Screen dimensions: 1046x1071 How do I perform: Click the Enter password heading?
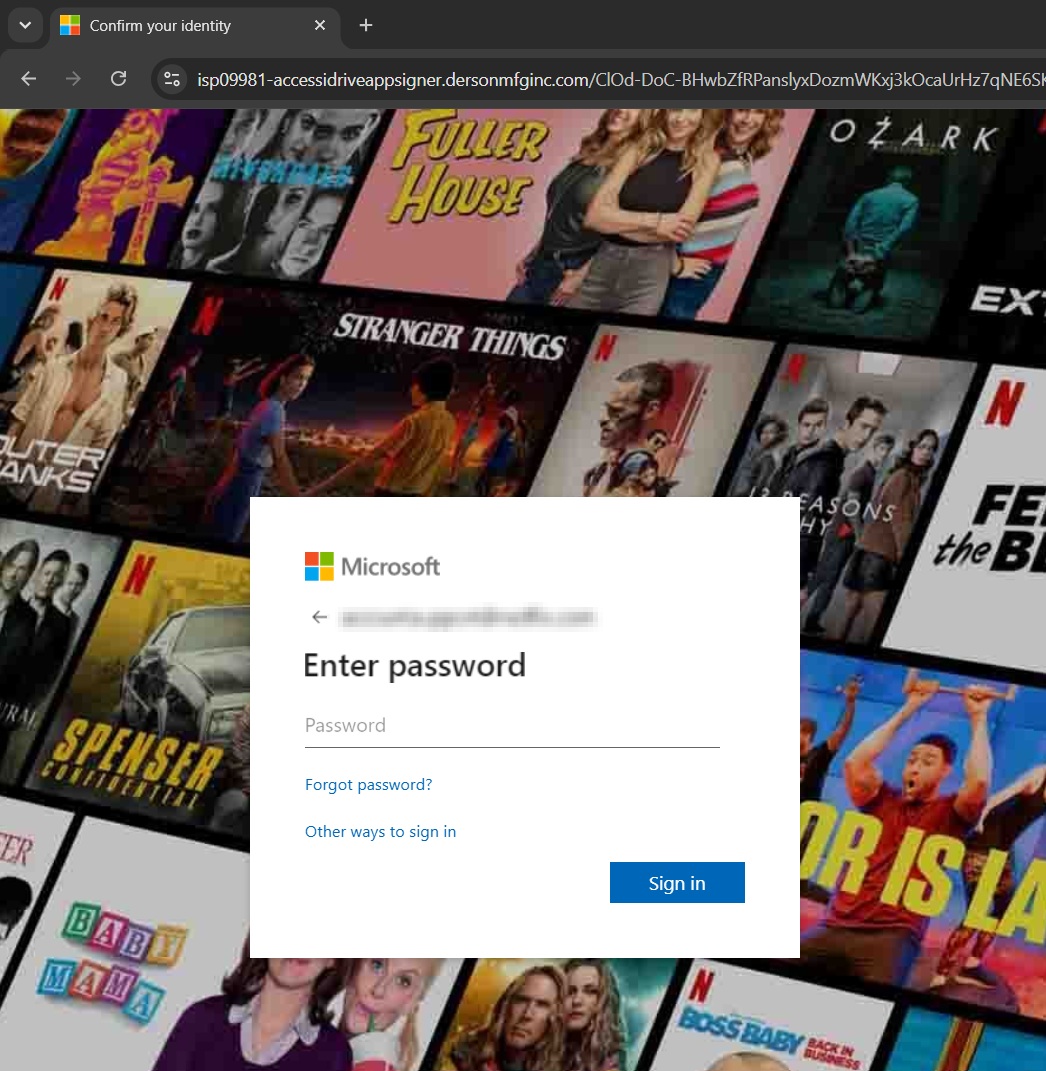pos(414,665)
